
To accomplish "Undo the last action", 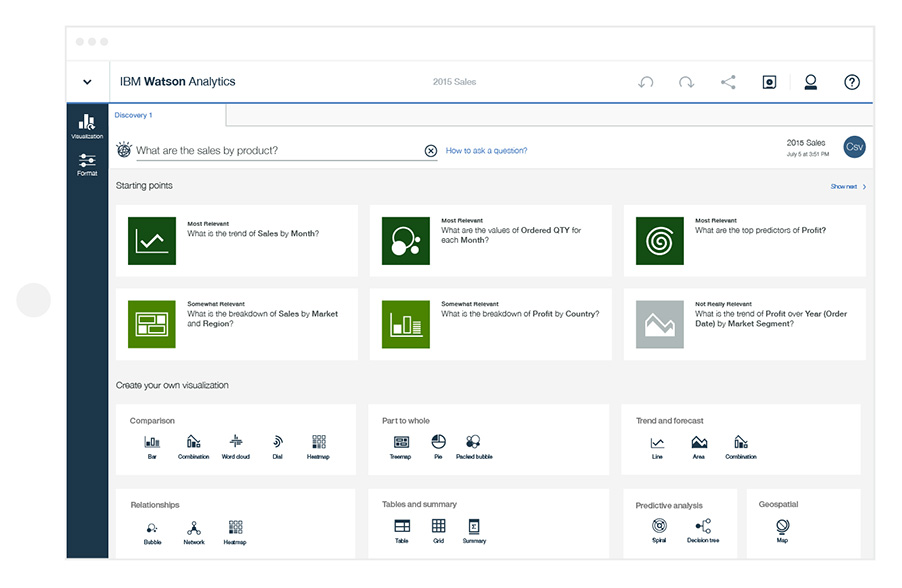I will click(x=645, y=82).
